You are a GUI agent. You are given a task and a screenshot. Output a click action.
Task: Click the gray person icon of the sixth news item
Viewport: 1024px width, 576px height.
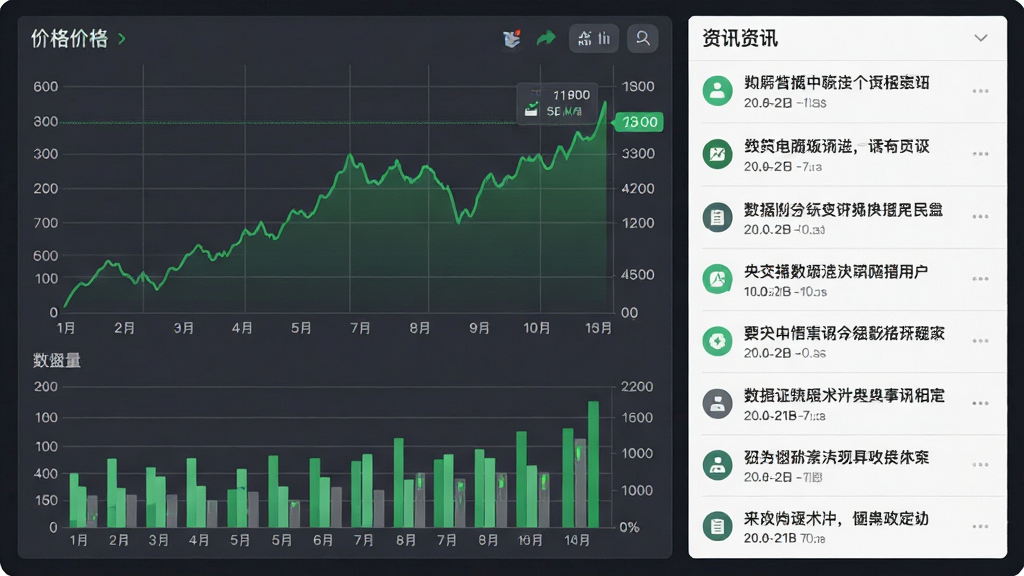[x=717, y=403]
